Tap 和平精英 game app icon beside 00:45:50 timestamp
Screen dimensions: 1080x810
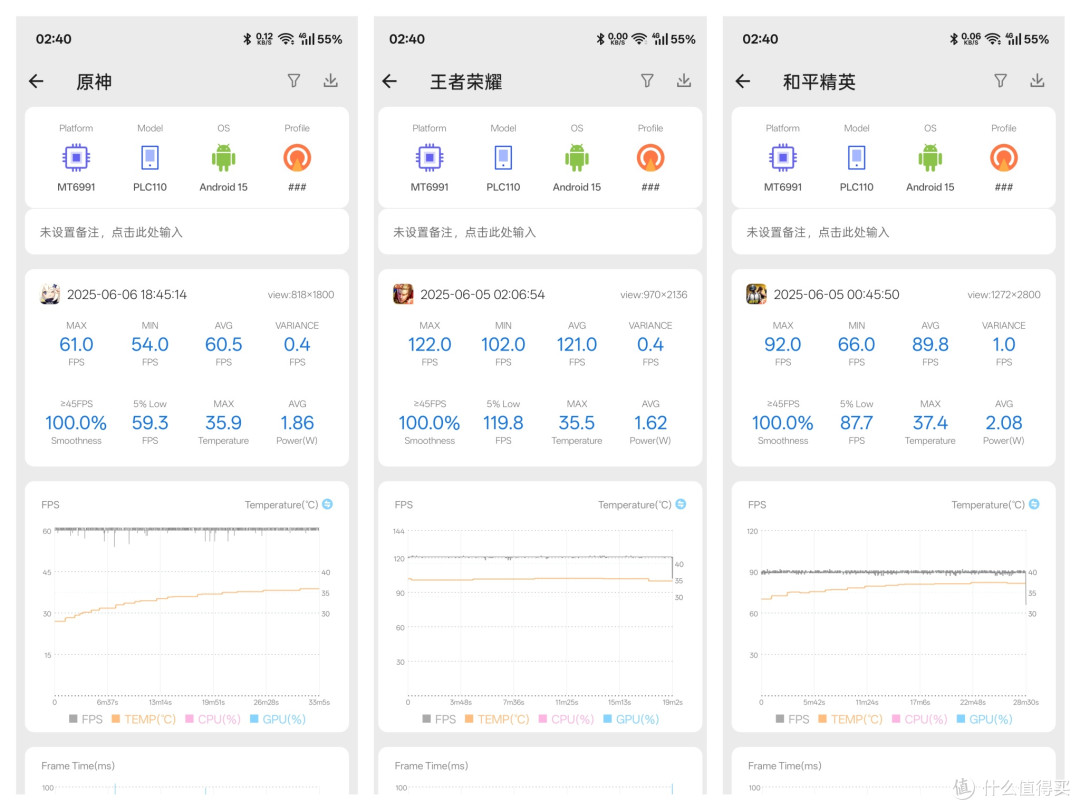click(x=757, y=294)
